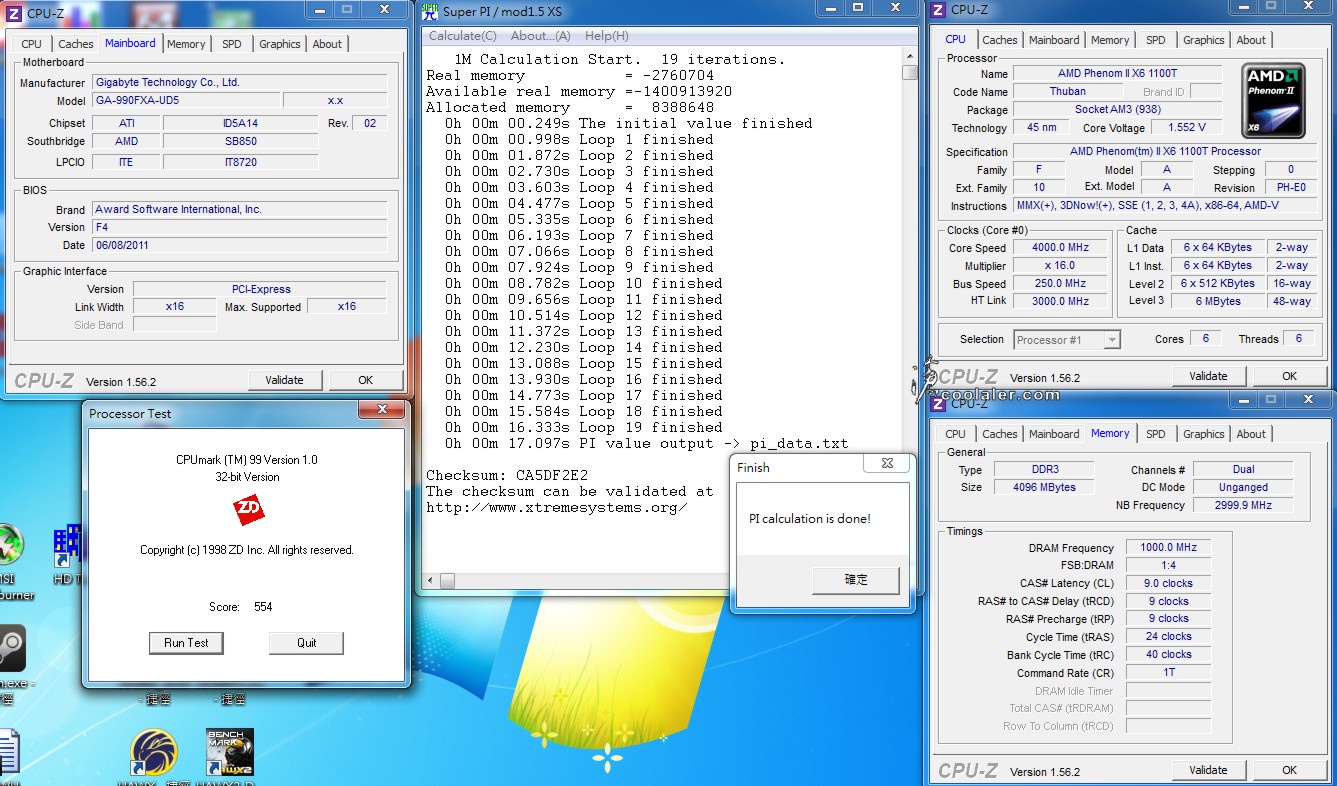Screen dimensions: 1337x786
Task: Switch to About tab in Mainboard window
Action: coord(327,44)
